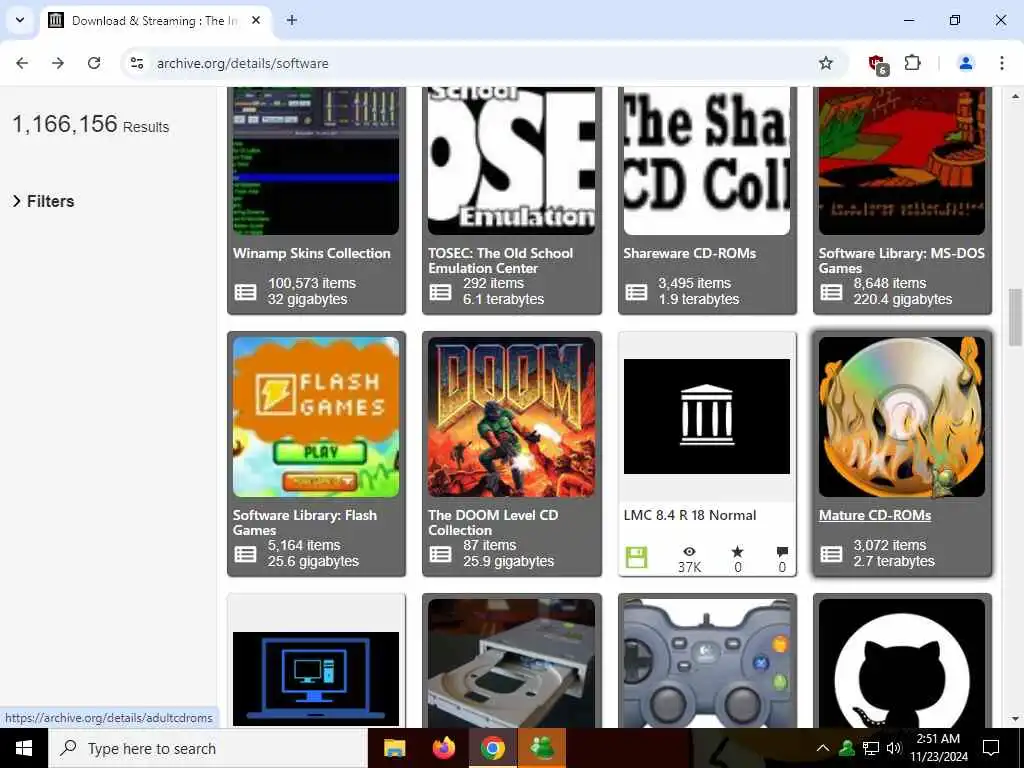Click the '2.7 terabytes' text

tap(893, 561)
